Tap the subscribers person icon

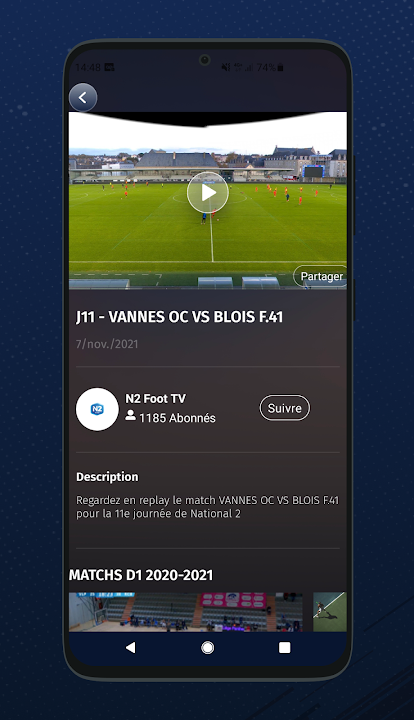pyautogui.click(x=130, y=416)
